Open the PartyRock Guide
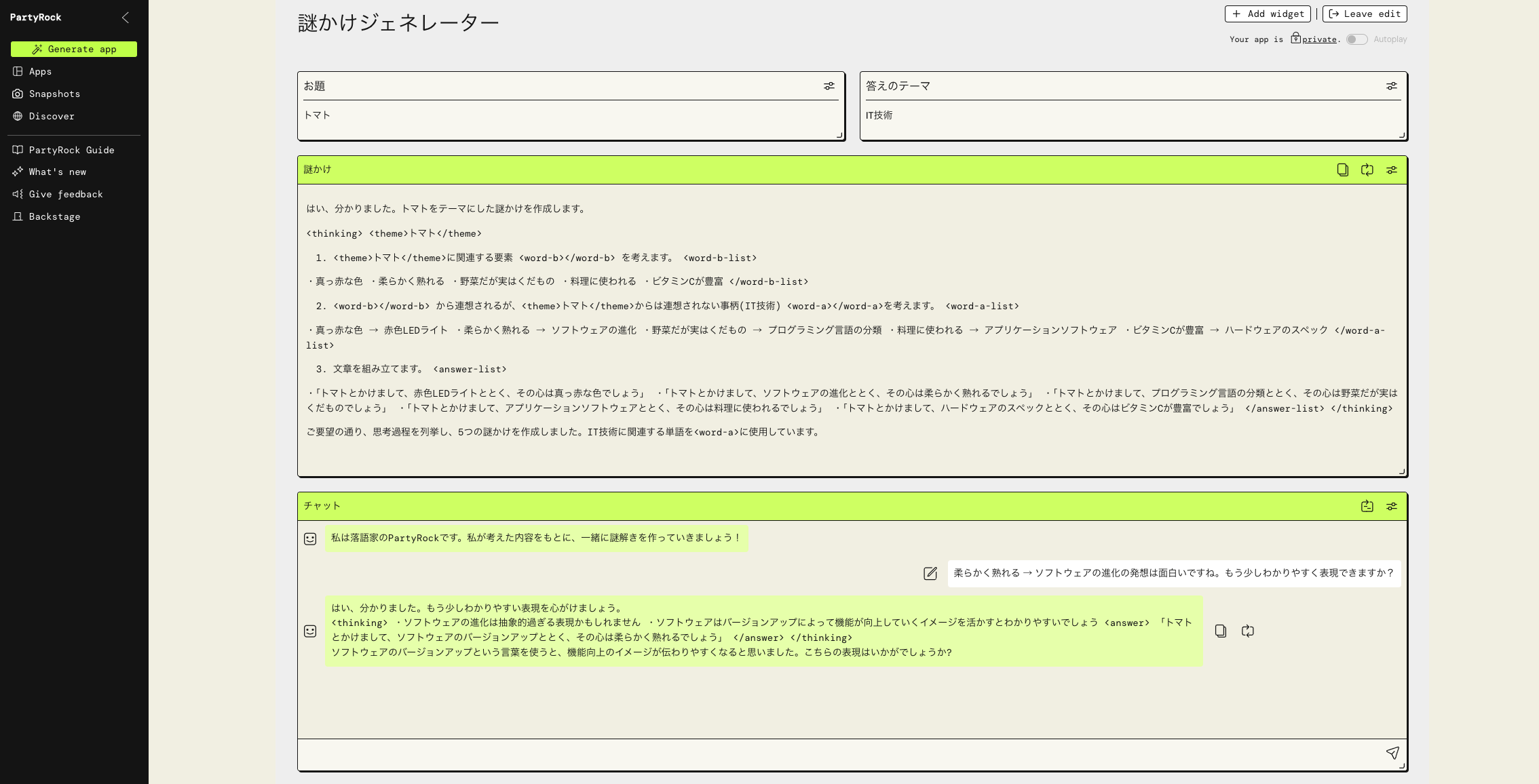The image size is (1539, 784). pos(71,150)
